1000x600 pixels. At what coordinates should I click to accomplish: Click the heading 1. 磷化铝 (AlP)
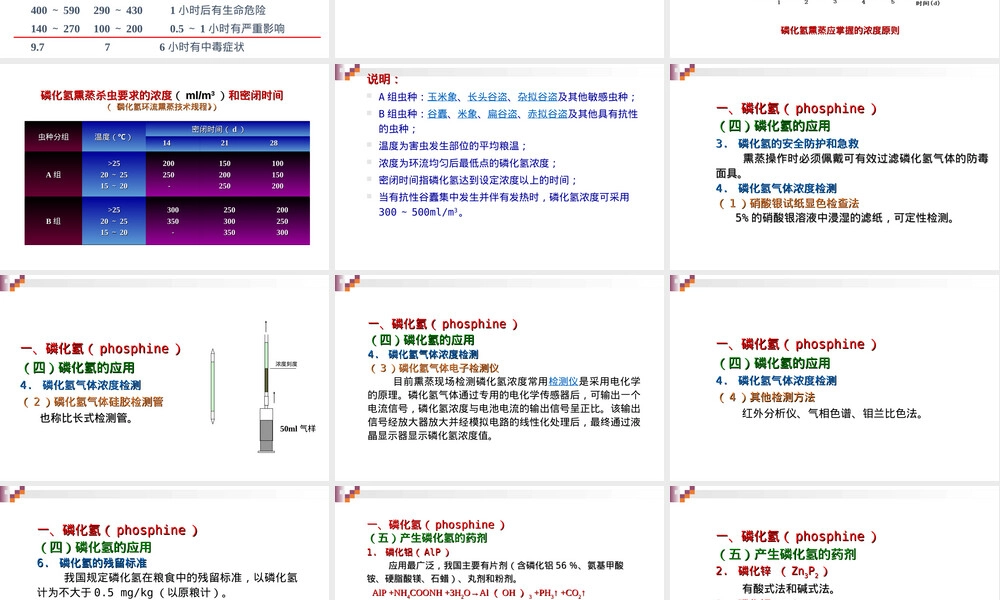pos(408,552)
